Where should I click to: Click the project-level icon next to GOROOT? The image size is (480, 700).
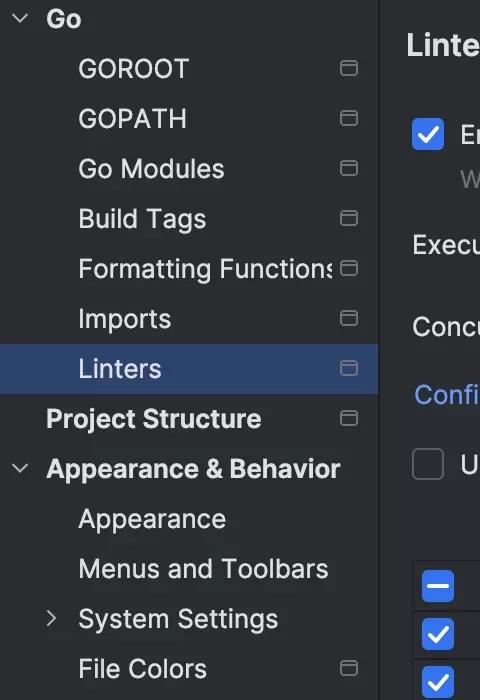pos(349,68)
